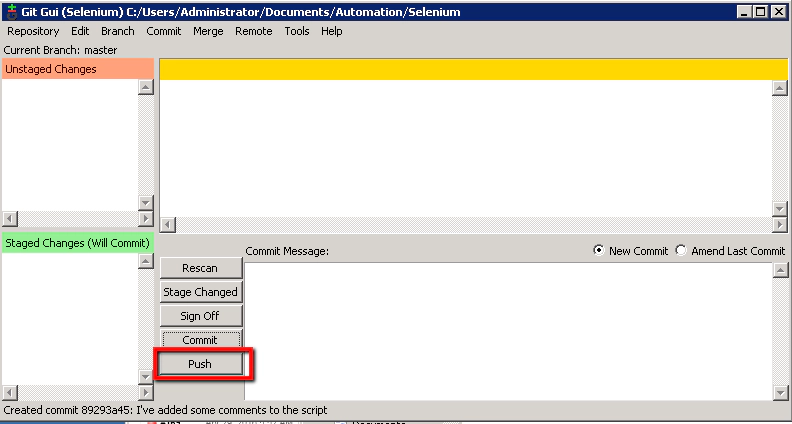Click down arrow of Commit Message scrollbar
The height and width of the screenshot is (424, 792).
780,393
